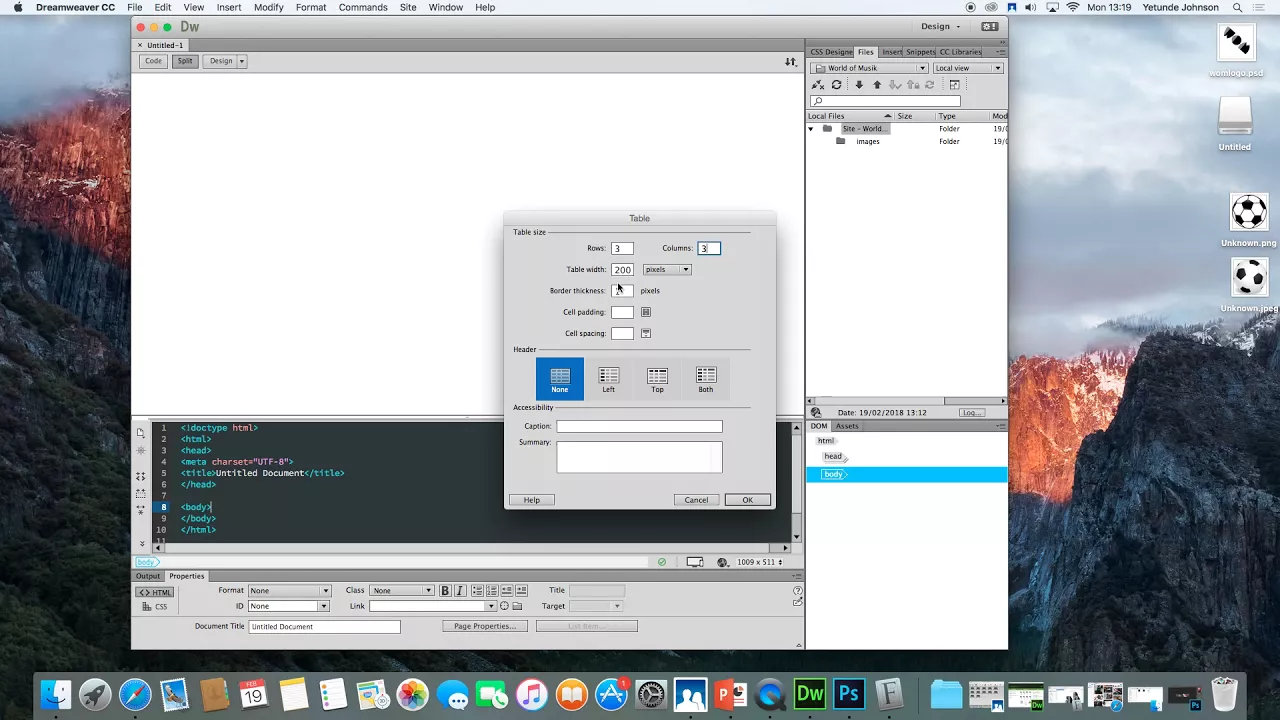The image size is (1280, 720).
Task: Click the Point to File target icon
Action: tap(504, 606)
